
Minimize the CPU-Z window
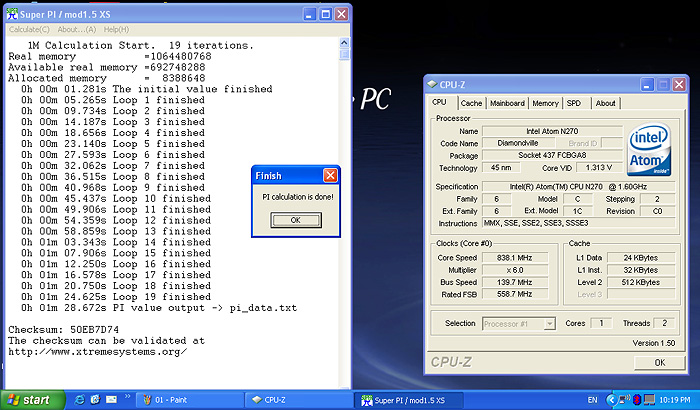[x=647, y=84]
